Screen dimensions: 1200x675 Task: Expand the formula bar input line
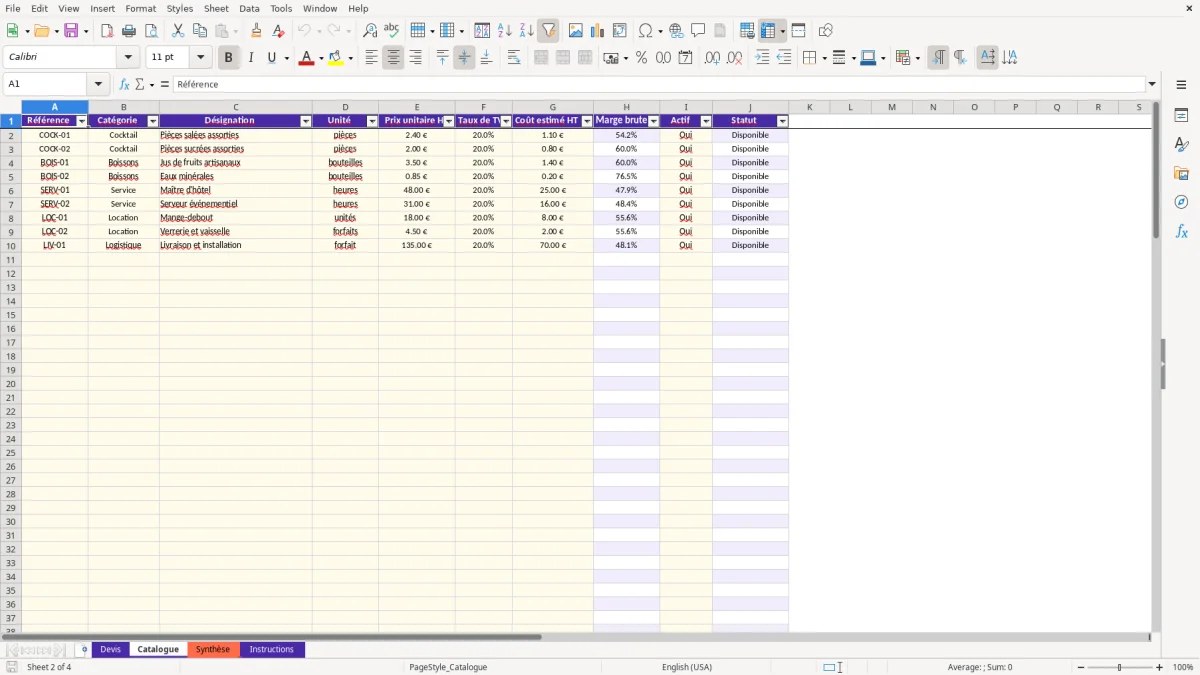tap(1152, 85)
